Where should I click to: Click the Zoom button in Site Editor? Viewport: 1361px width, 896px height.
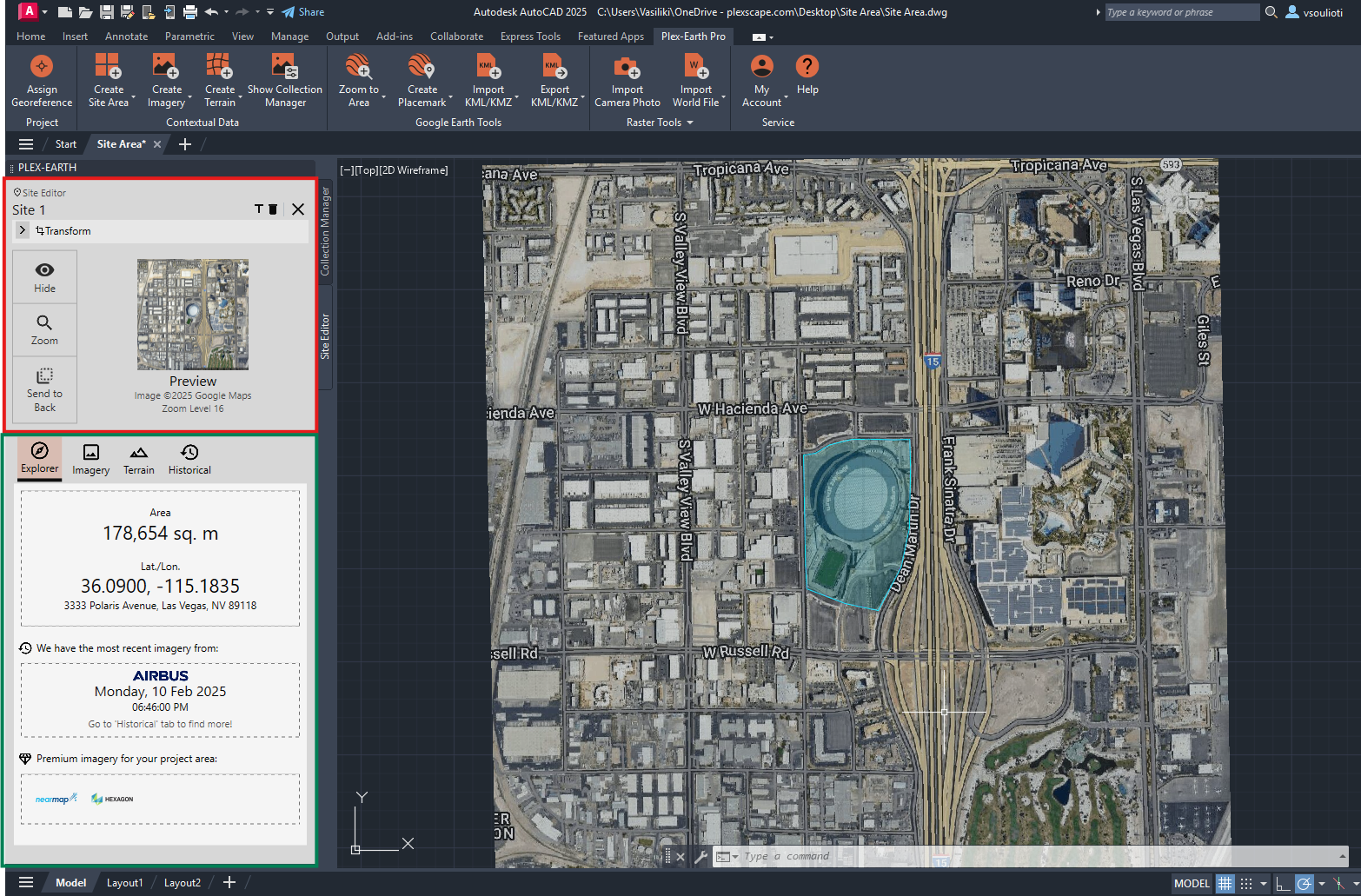(44, 329)
